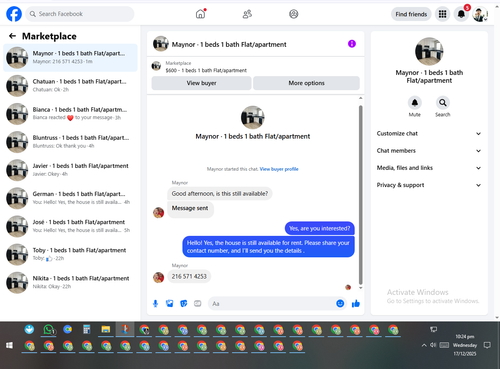This screenshot has height=369, width=500.
Task: Click the More options button
Action: tap(306, 83)
